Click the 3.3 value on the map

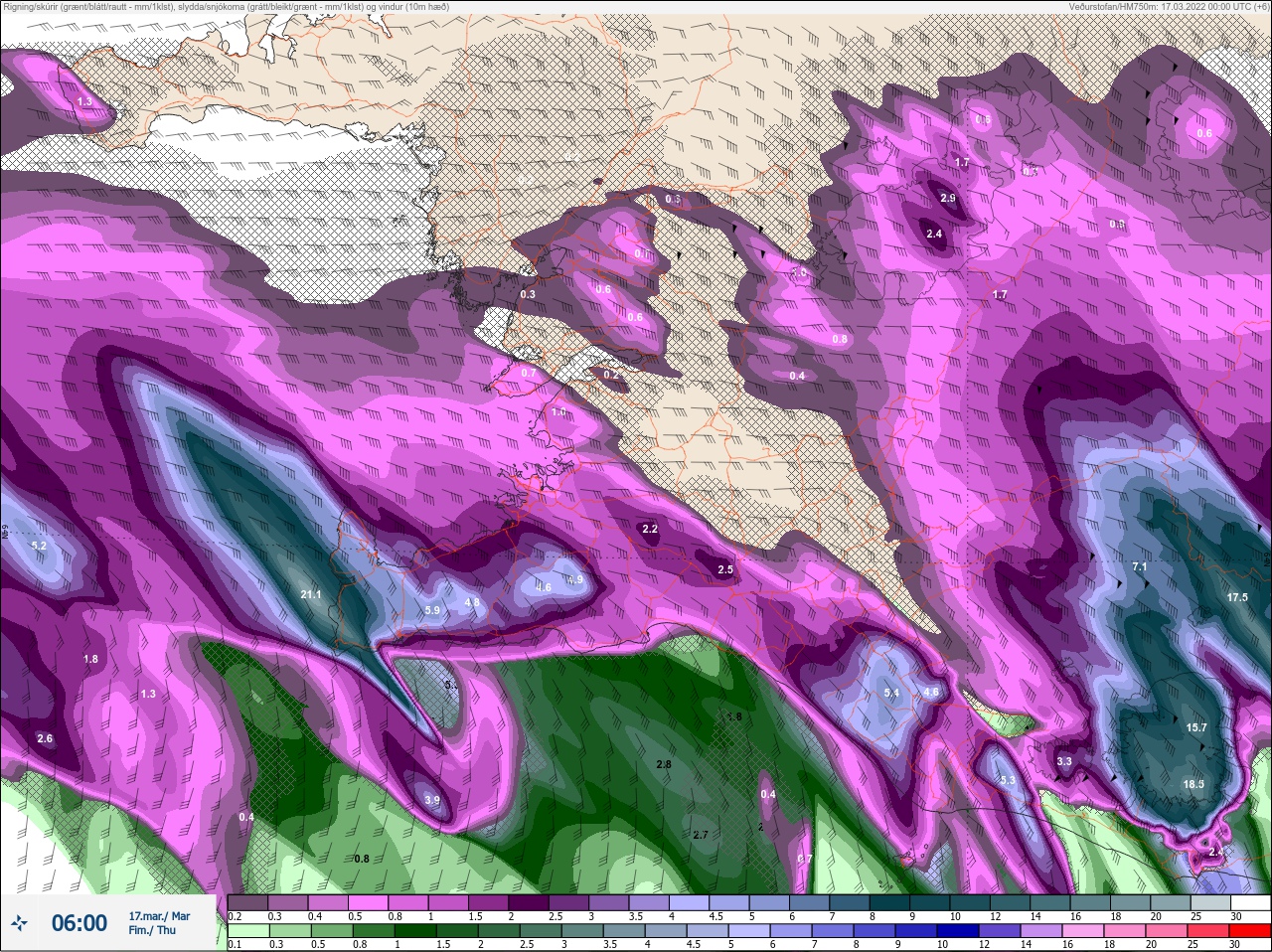pyautogui.click(x=1064, y=762)
